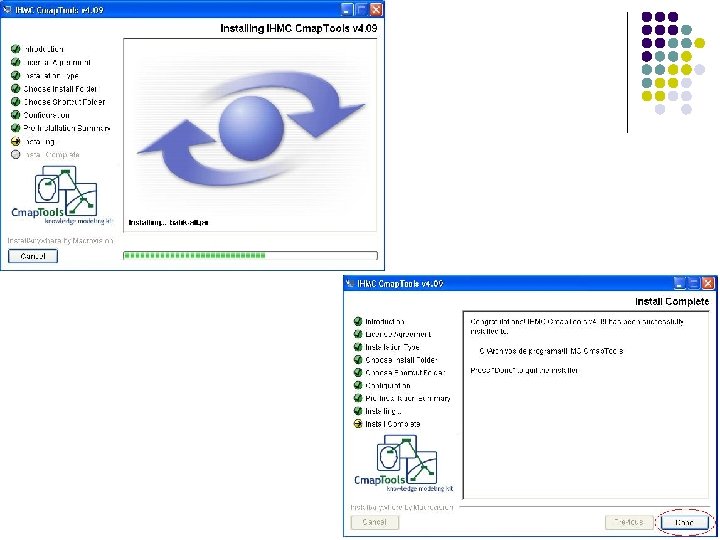
Task: Close the Installing window
Action: point(376,9)
